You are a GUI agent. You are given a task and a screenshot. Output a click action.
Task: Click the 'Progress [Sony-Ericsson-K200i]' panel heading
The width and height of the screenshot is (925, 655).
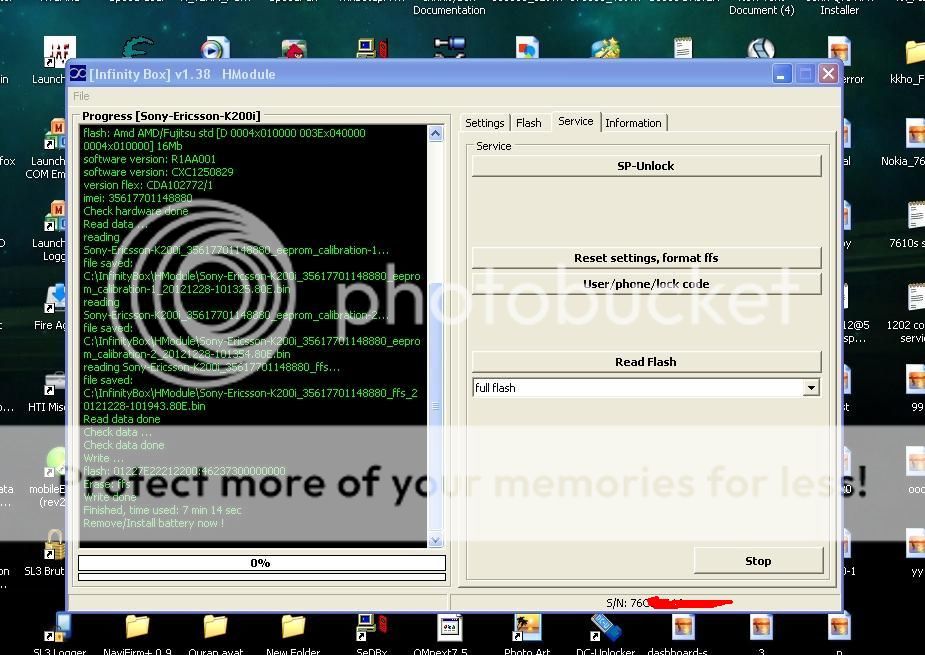tap(171, 116)
